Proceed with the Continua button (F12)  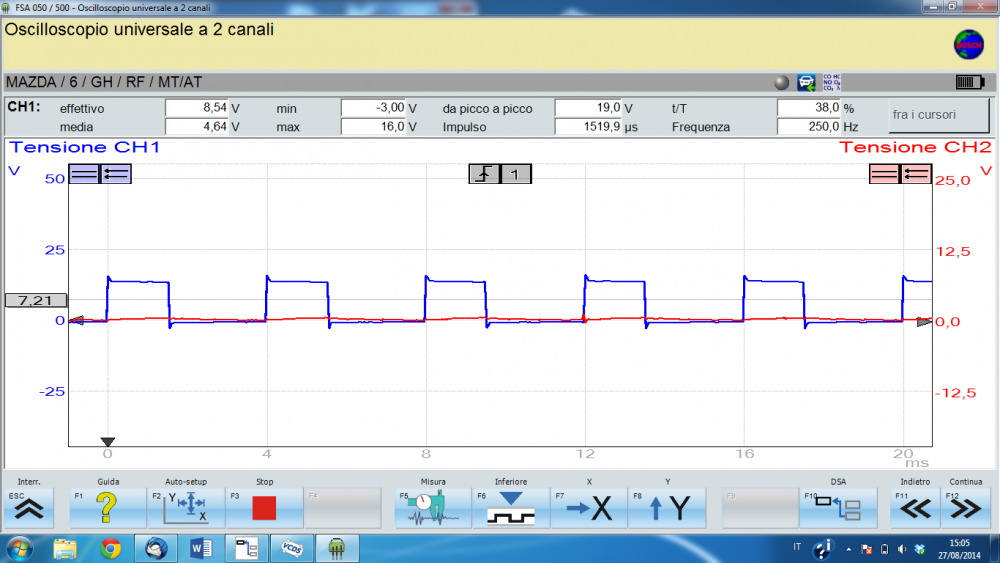pos(966,508)
